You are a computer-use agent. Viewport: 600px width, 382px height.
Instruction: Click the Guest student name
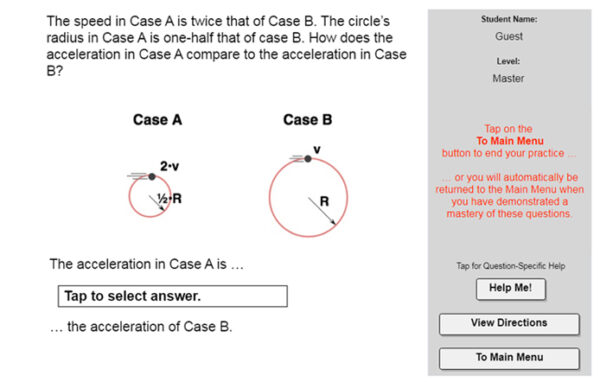click(x=509, y=36)
